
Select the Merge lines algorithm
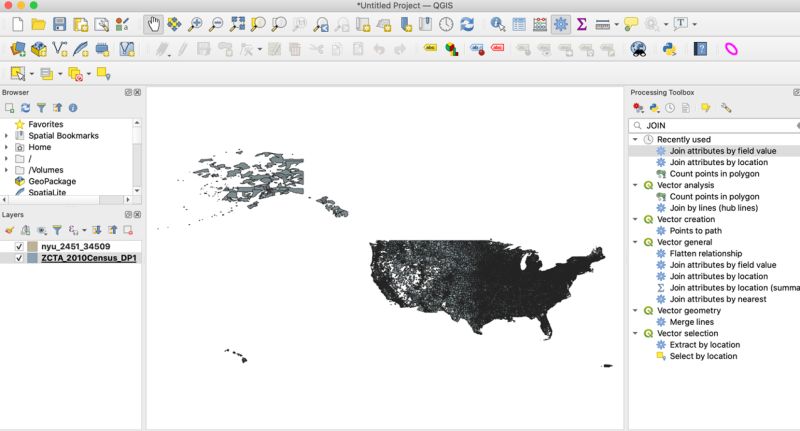[691, 322]
